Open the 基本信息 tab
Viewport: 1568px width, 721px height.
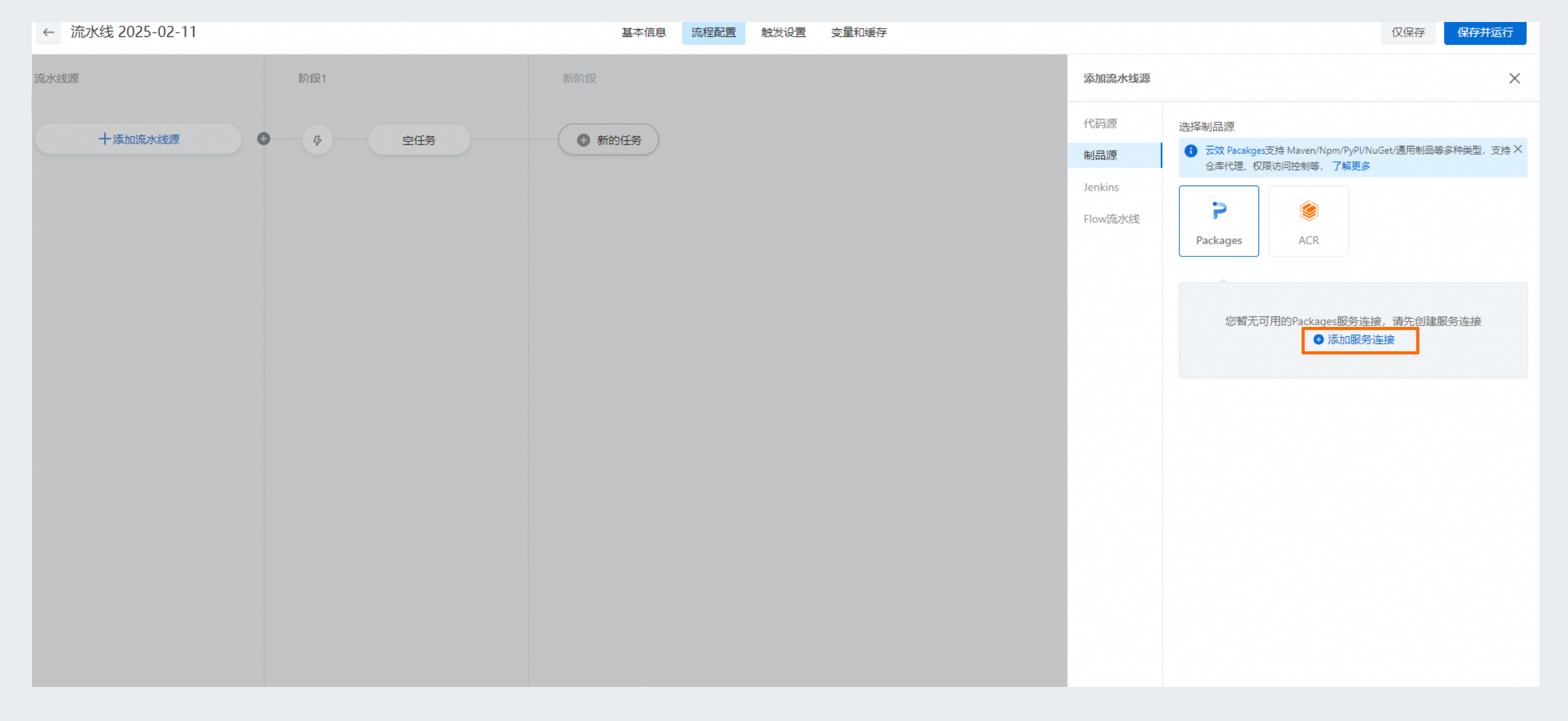(644, 32)
